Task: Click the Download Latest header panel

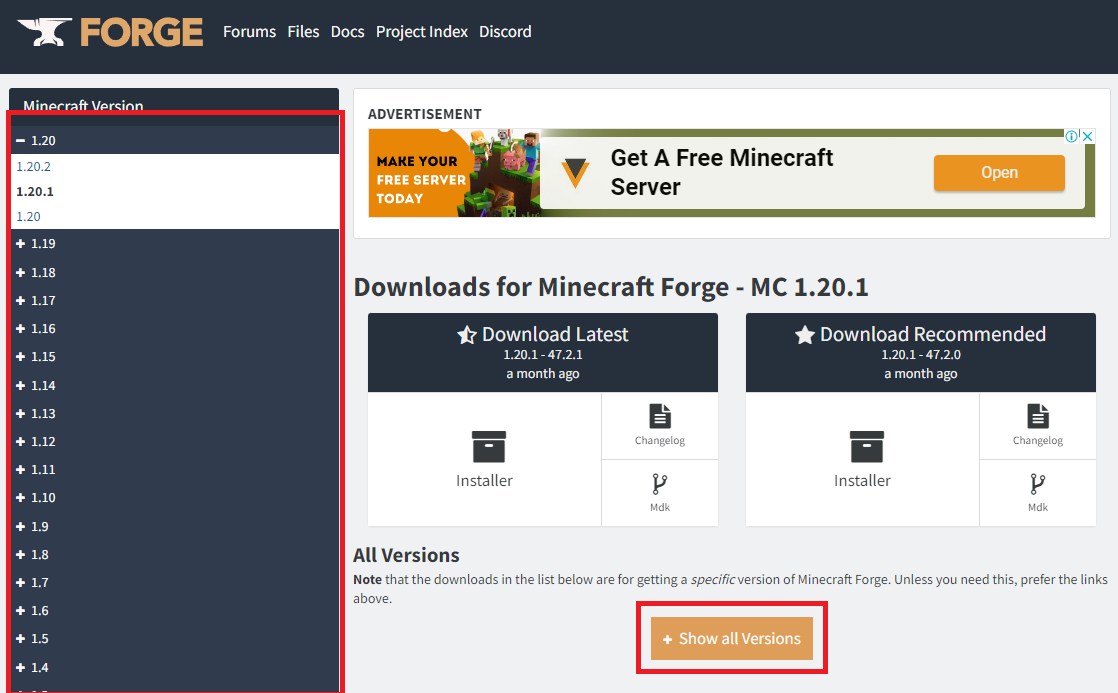Action: coord(543,352)
